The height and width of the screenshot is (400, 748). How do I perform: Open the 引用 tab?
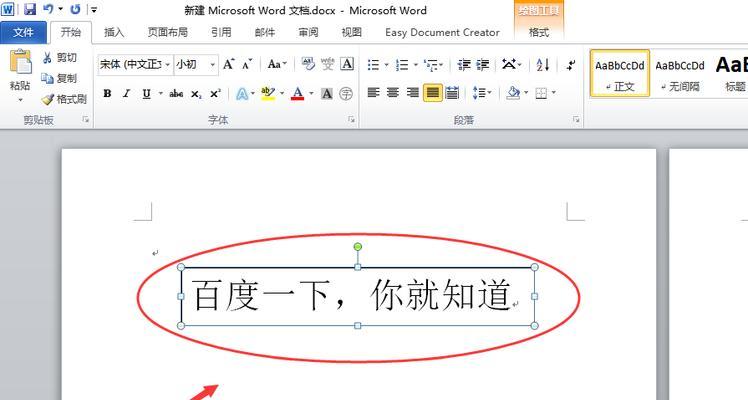(221, 32)
